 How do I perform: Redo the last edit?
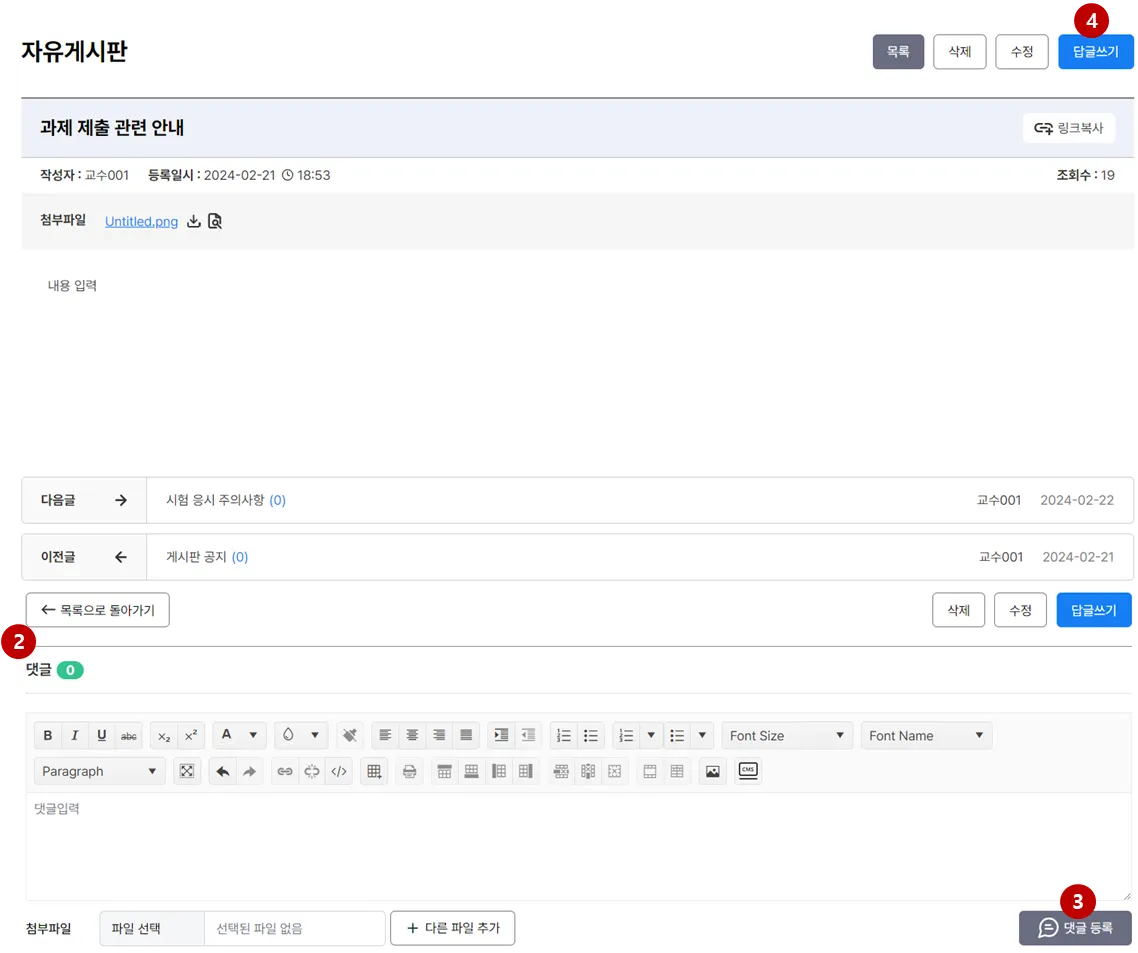coord(250,771)
